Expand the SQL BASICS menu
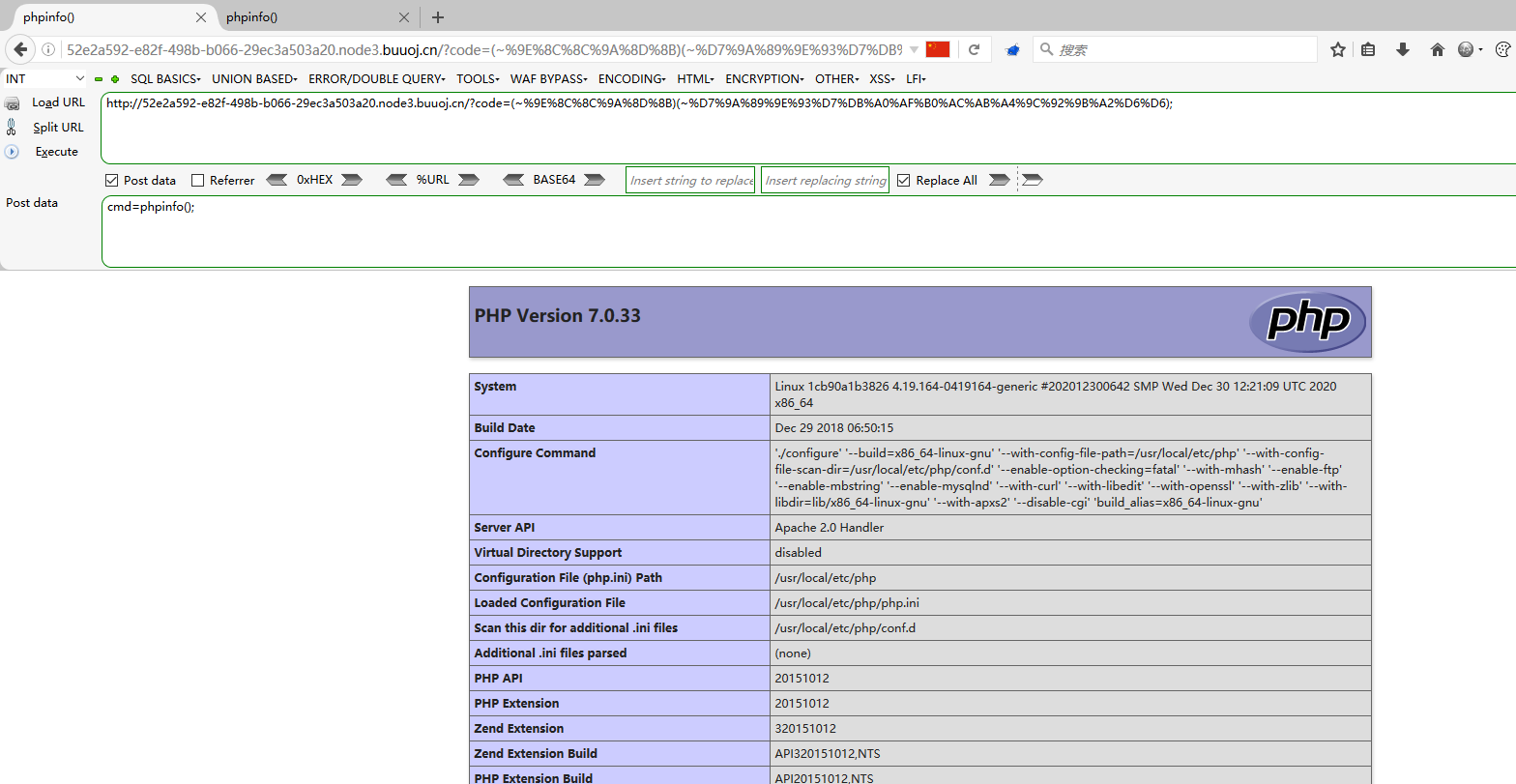Image resolution: width=1516 pixels, height=784 pixels. pyautogui.click(x=165, y=79)
